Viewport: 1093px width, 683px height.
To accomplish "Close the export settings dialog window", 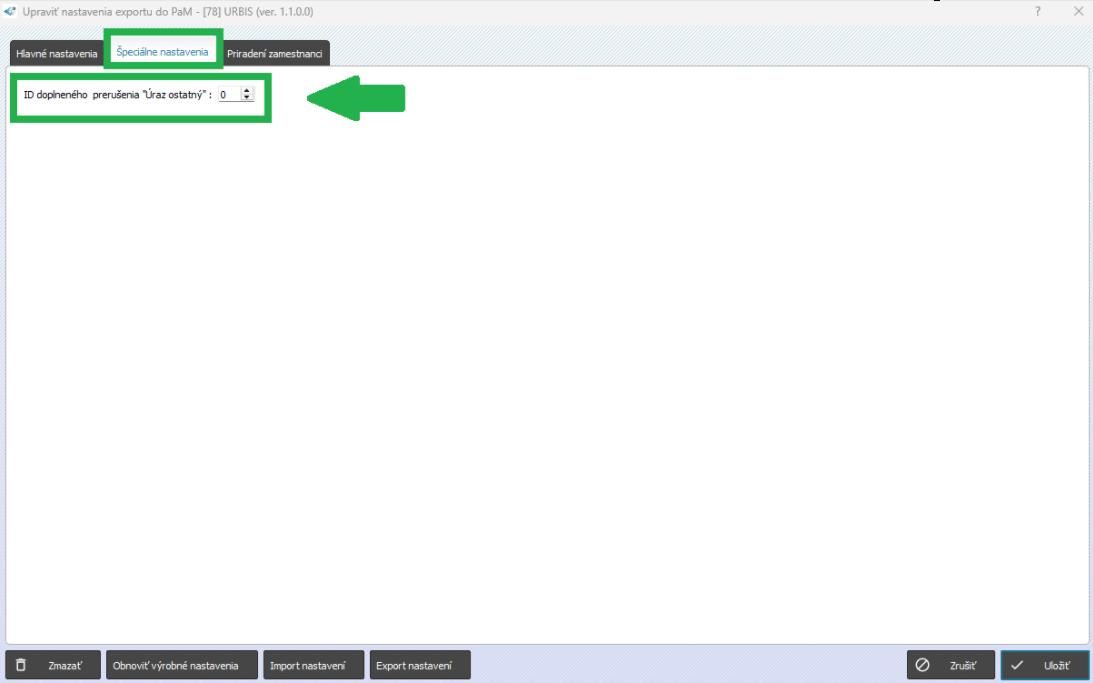I will [x=1078, y=11].
